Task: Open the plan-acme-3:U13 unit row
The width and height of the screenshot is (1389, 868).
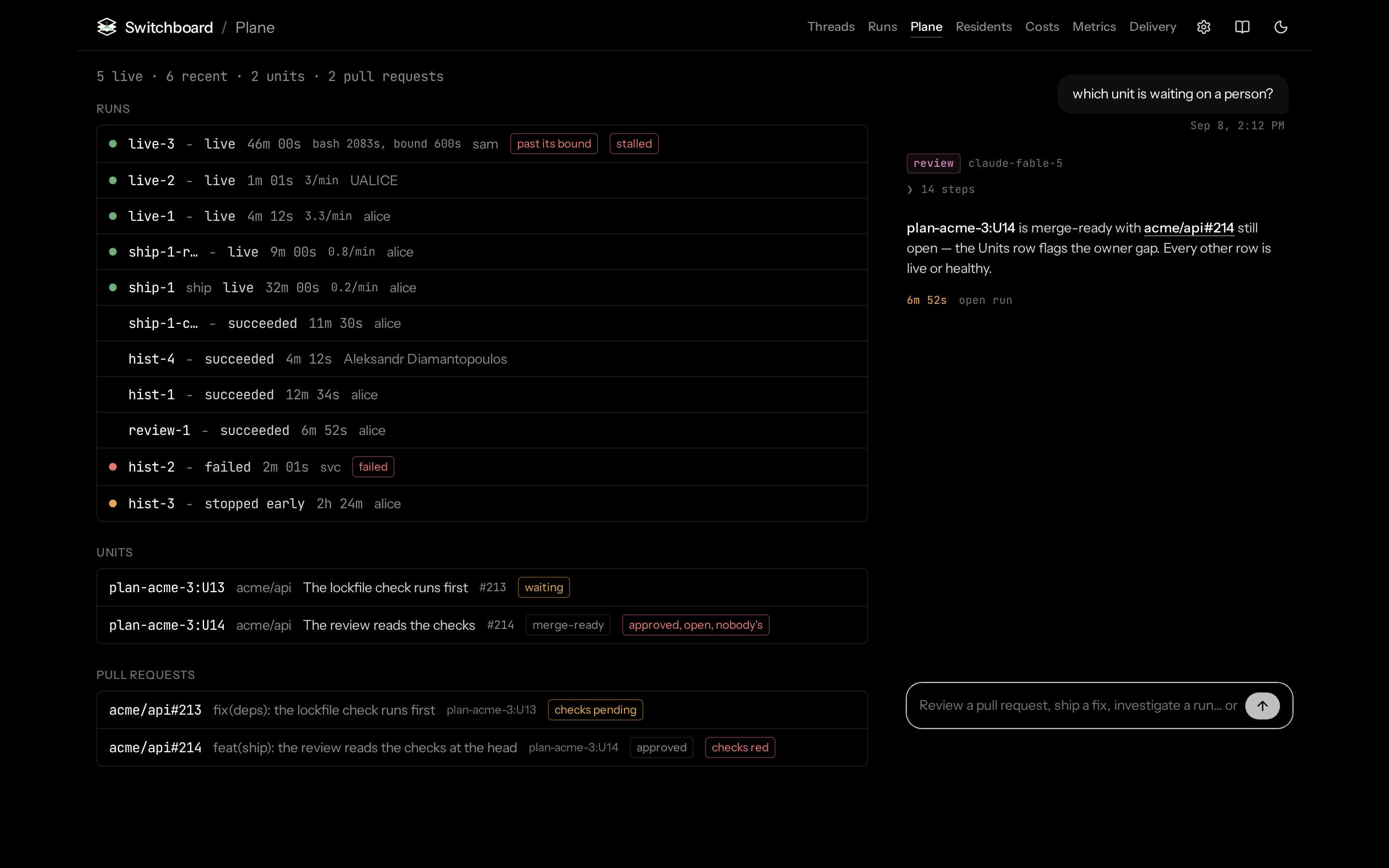Action: click(x=482, y=587)
